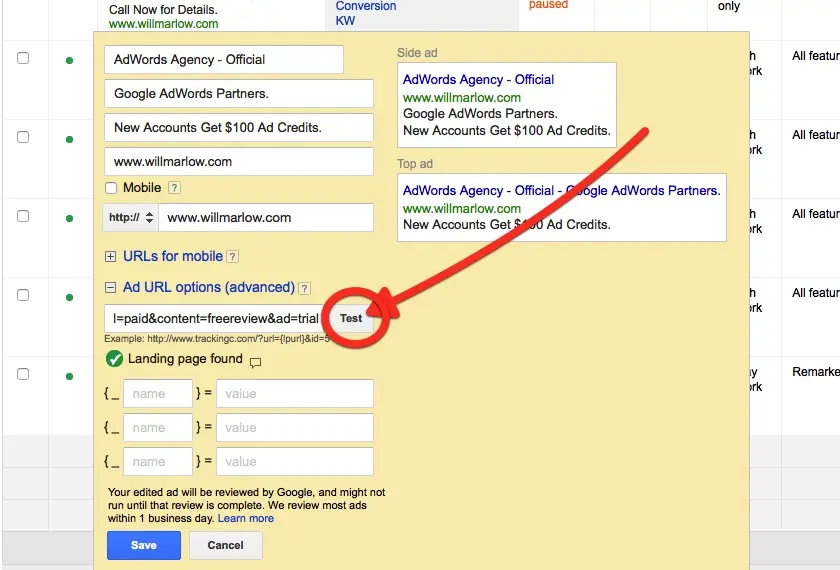Cancel the ad edit
The image size is (840, 570).
click(226, 545)
